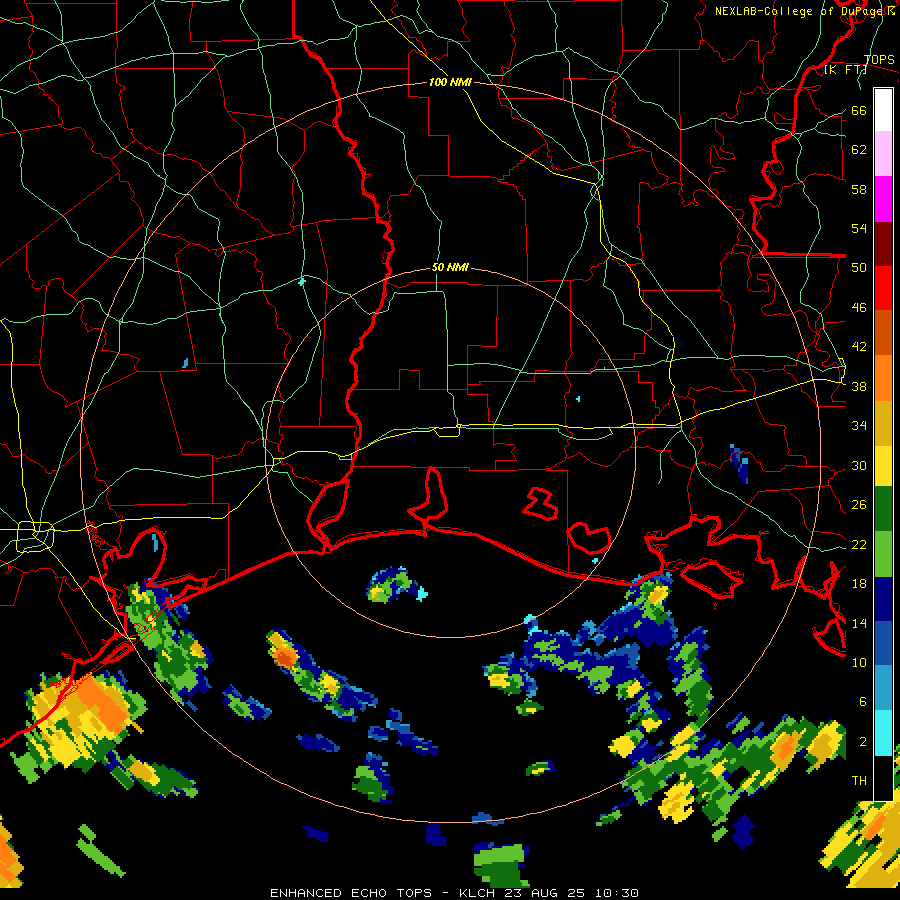Click the '66' legend value label
The width and height of the screenshot is (900, 900).
click(x=859, y=110)
